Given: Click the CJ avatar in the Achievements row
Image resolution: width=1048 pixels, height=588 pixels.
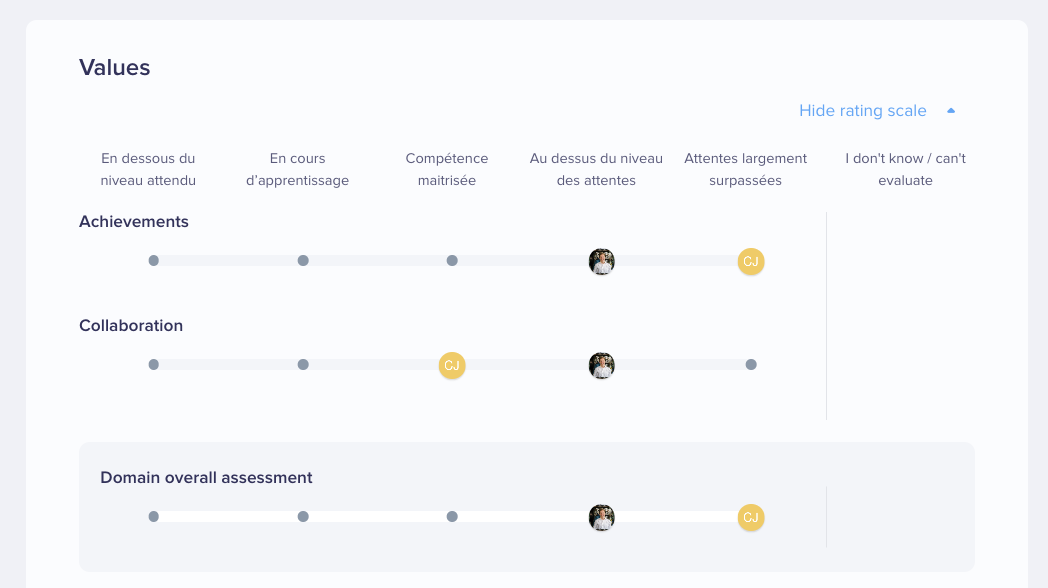Looking at the screenshot, I should pos(751,261).
